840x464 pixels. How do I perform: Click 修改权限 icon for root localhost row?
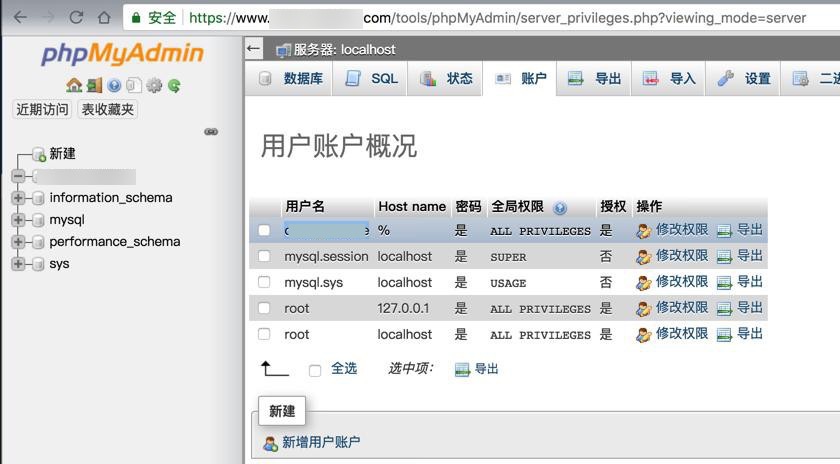[643, 335]
